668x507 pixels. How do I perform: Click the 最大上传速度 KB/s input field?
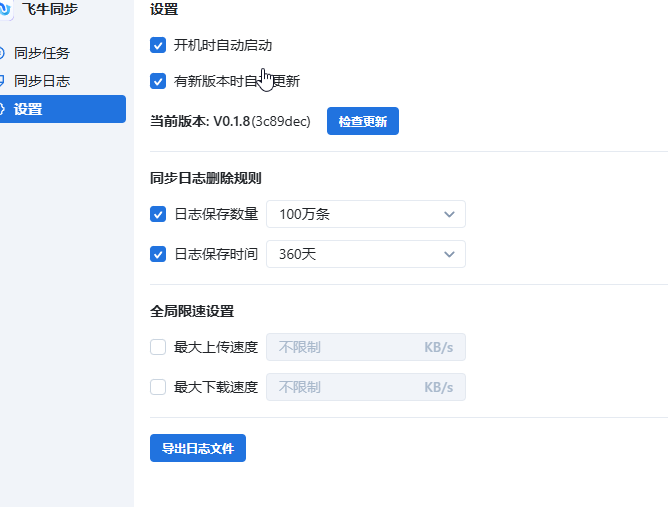click(x=345, y=347)
